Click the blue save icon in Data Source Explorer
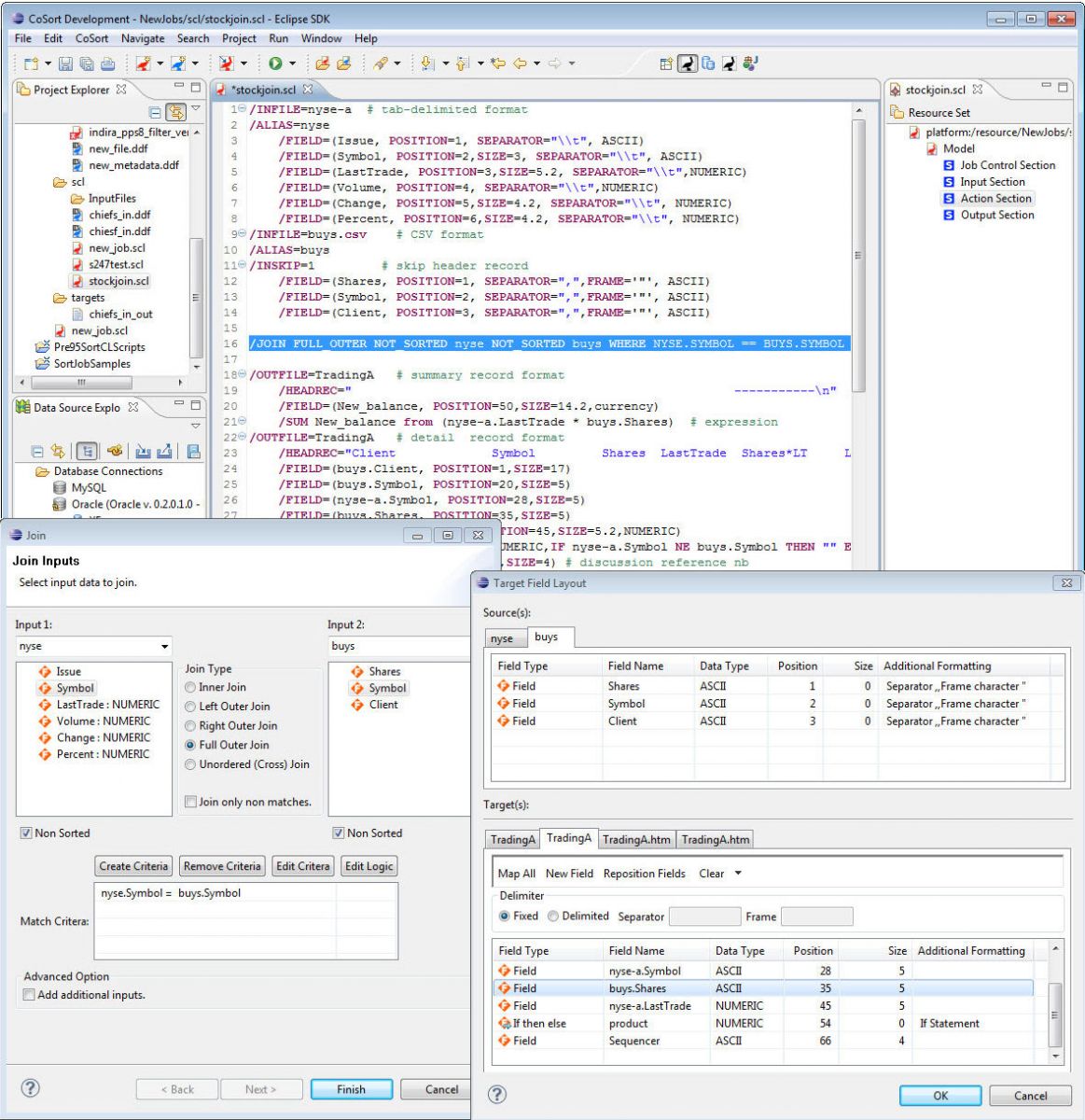 (x=193, y=451)
